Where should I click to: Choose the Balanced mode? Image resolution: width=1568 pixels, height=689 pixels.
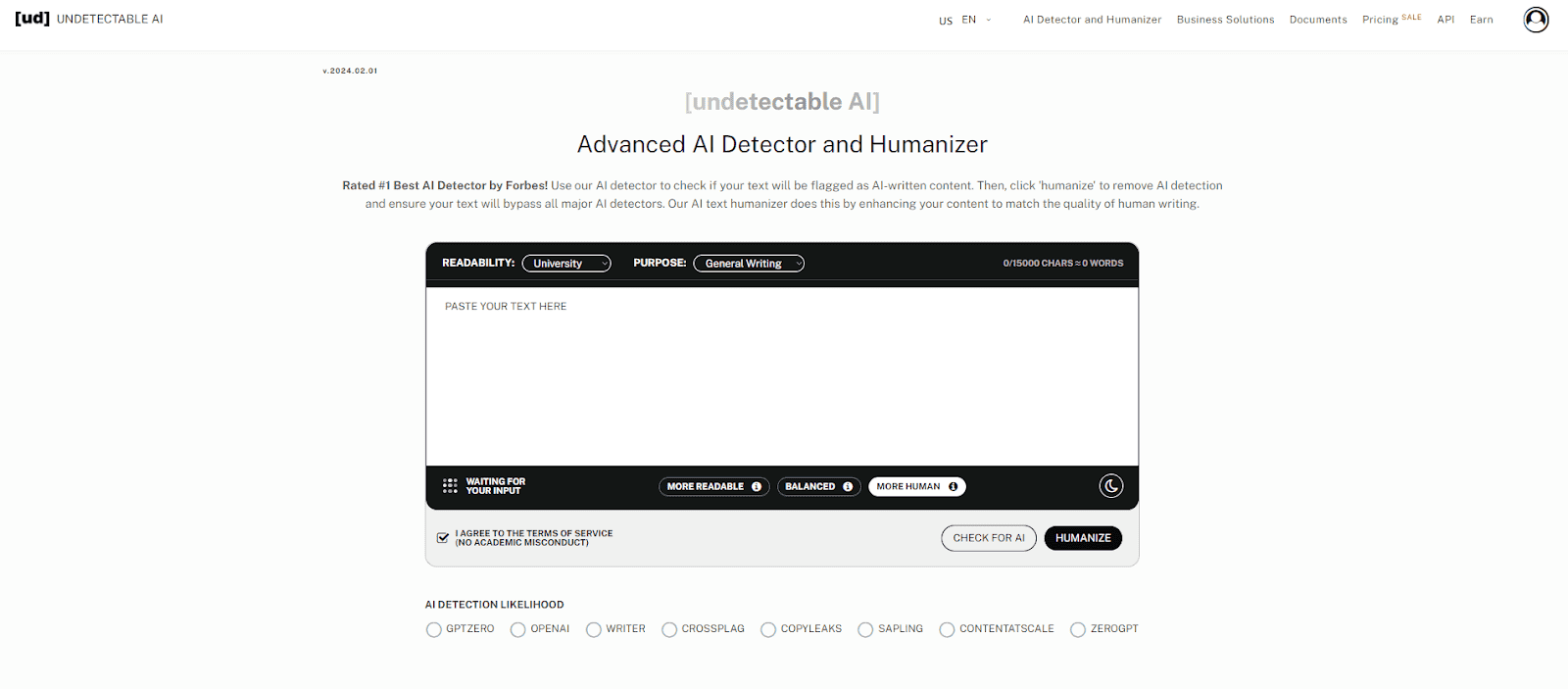pos(819,487)
